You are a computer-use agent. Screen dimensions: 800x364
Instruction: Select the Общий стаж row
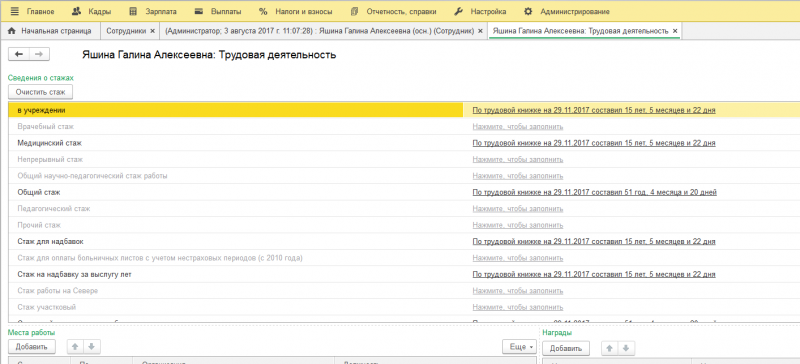(x=404, y=192)
